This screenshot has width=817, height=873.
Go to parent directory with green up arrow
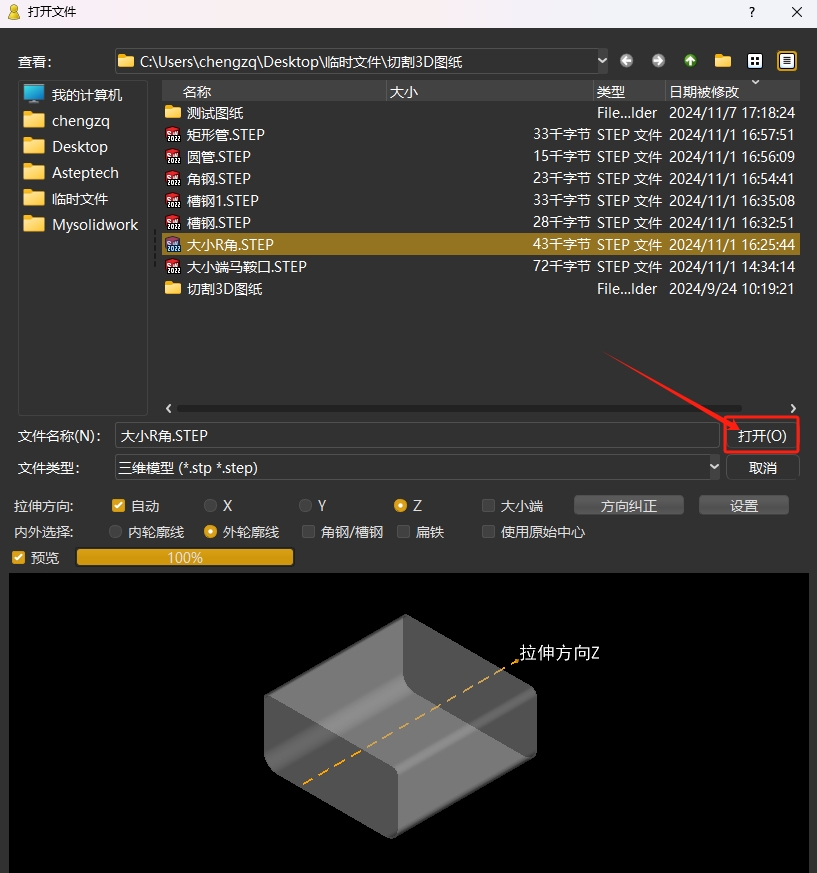(x=690, y=61)
